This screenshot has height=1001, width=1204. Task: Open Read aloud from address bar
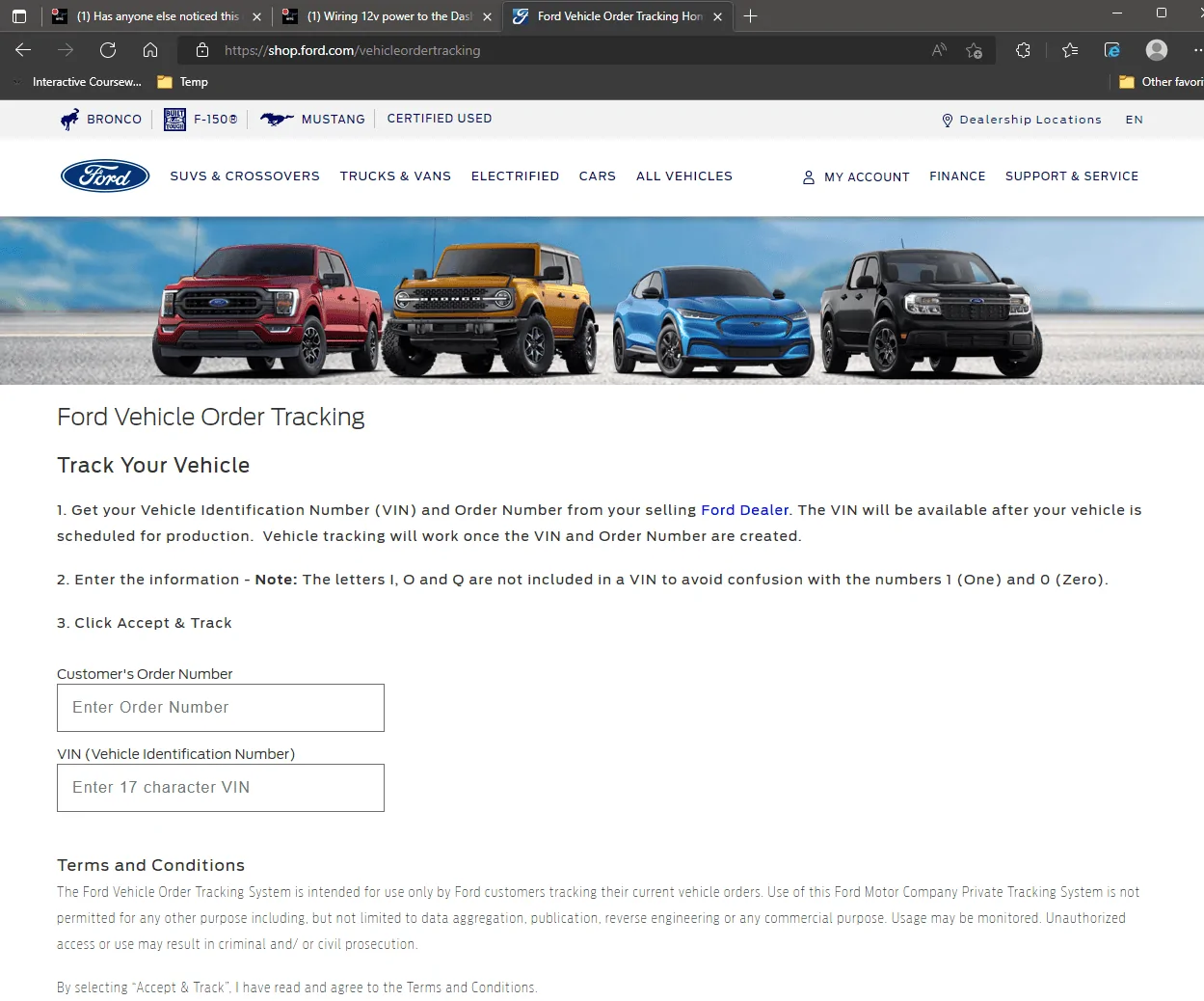[x=939, y=50]
